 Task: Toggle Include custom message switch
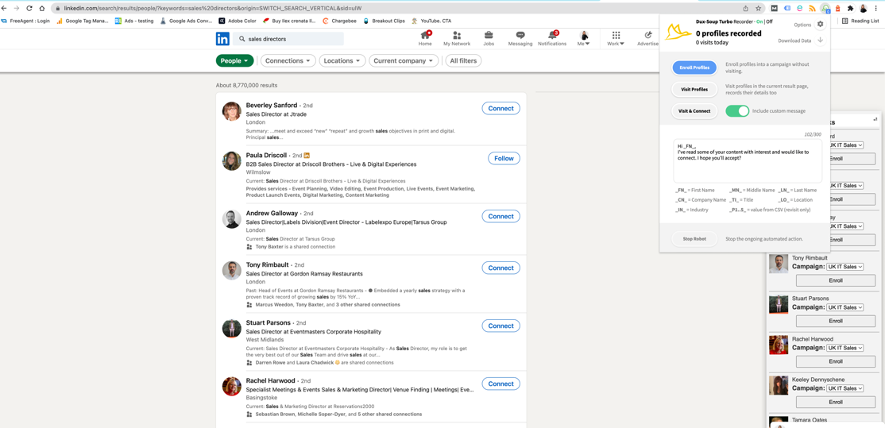coord(737,111)
